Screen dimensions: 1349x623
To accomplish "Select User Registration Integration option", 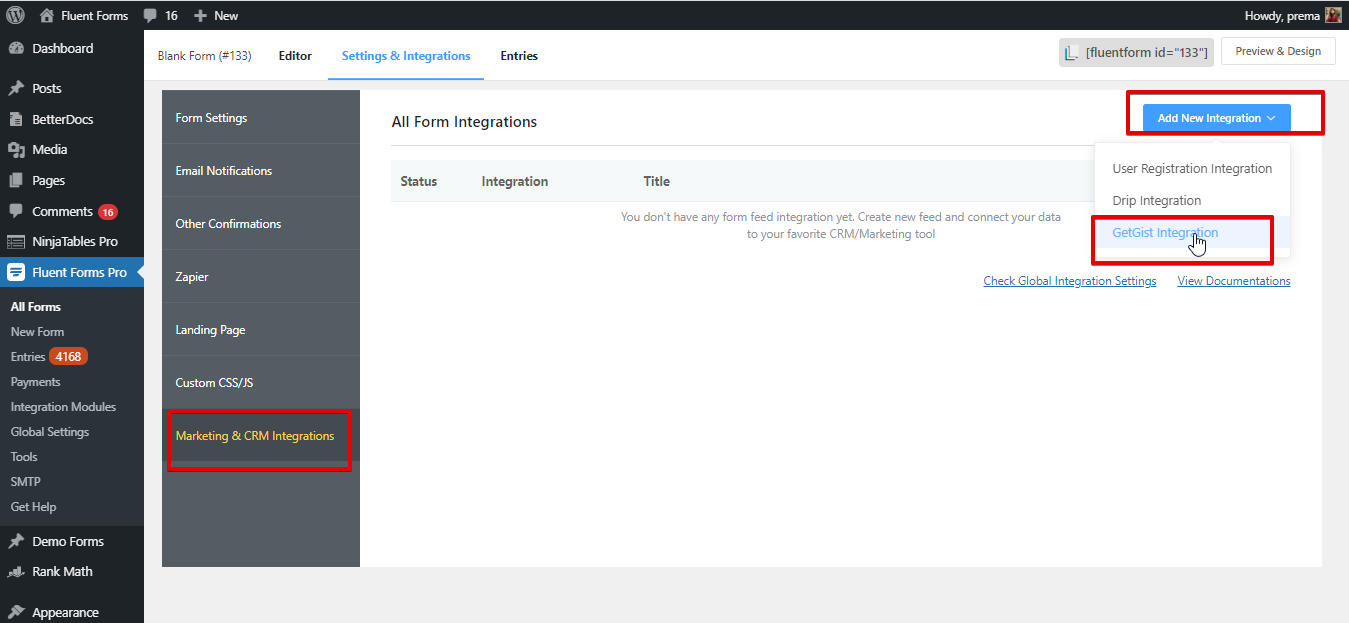I will (1192, 169).
